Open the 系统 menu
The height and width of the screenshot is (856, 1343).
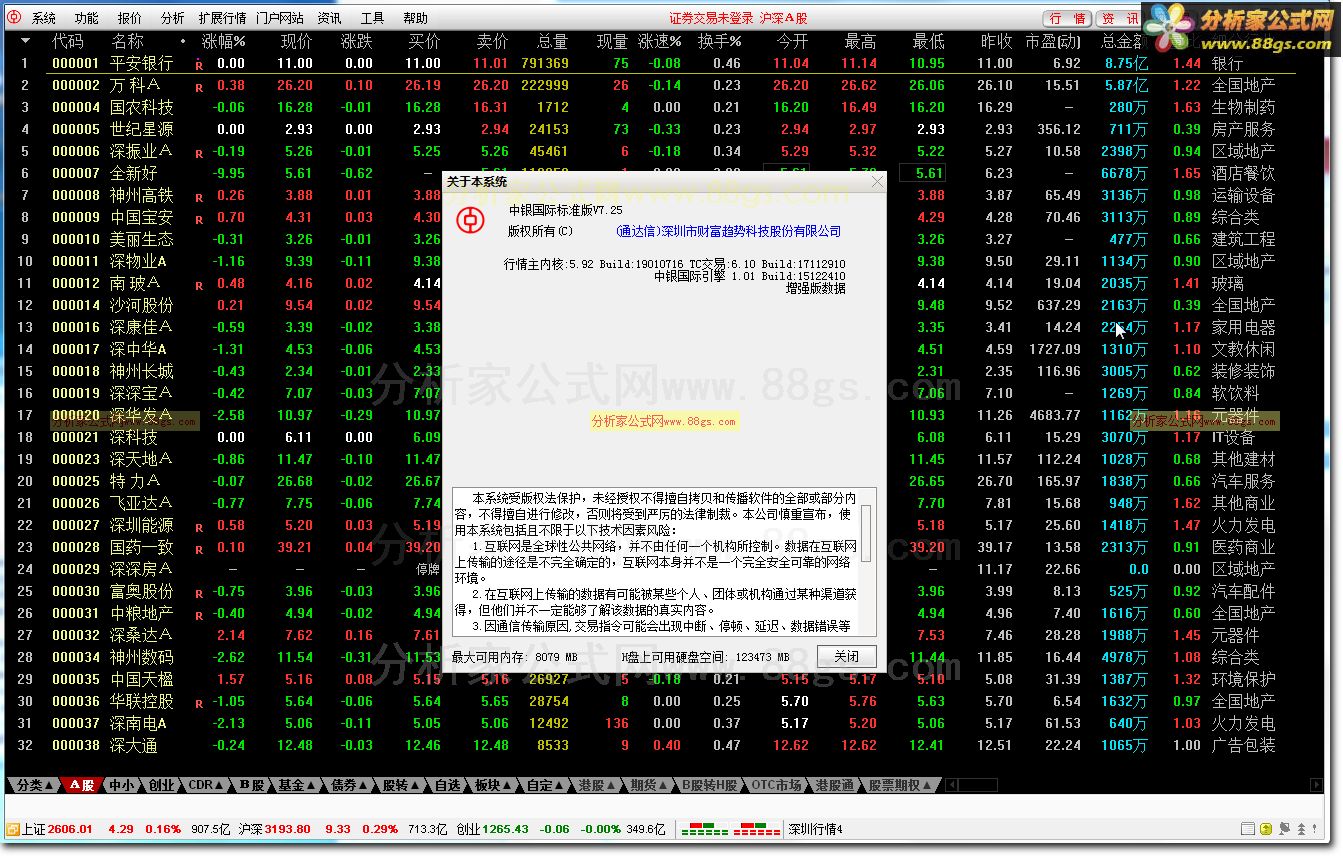tap(43, 18)
